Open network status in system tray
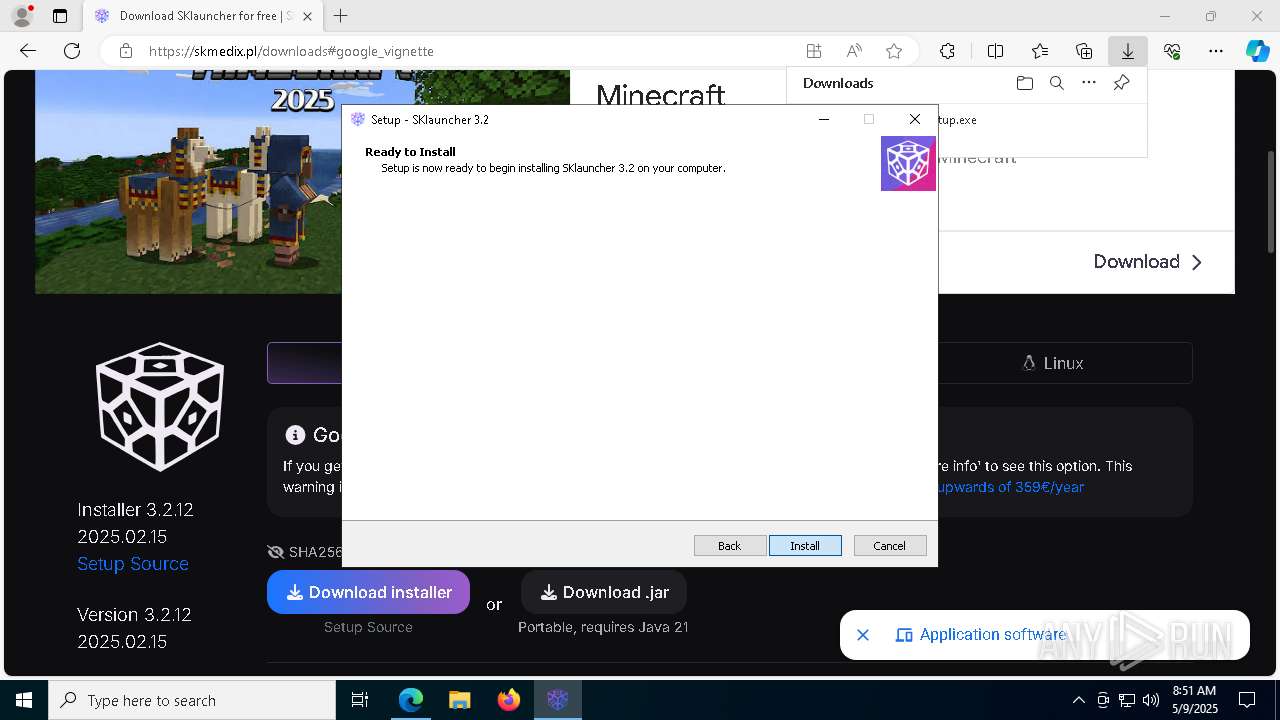Screen dimensions: 1280x720 pyautogui.click(x=1127, y=700)
